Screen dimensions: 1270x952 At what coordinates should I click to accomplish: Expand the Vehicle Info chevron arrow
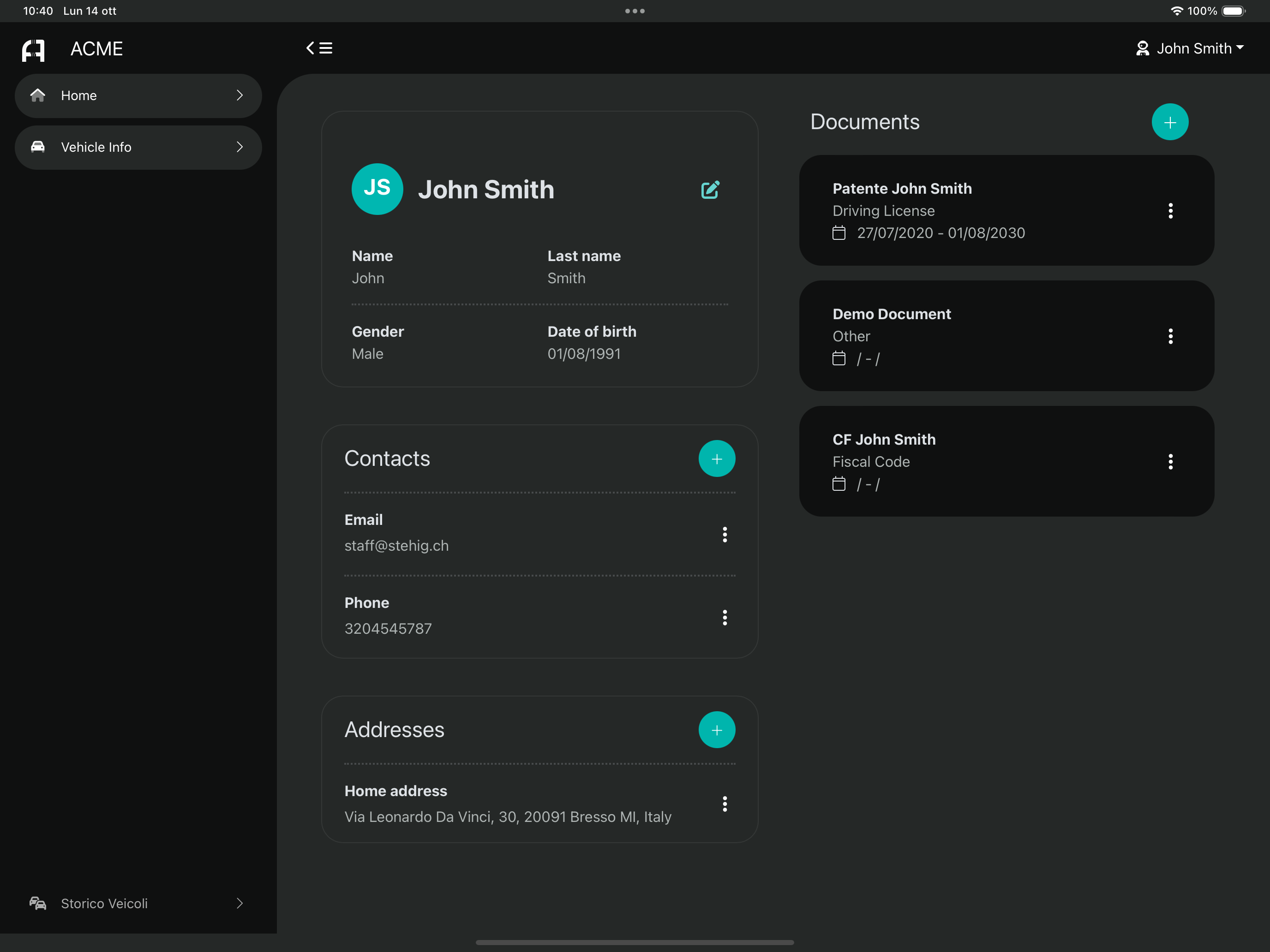(x=240, y=148)
